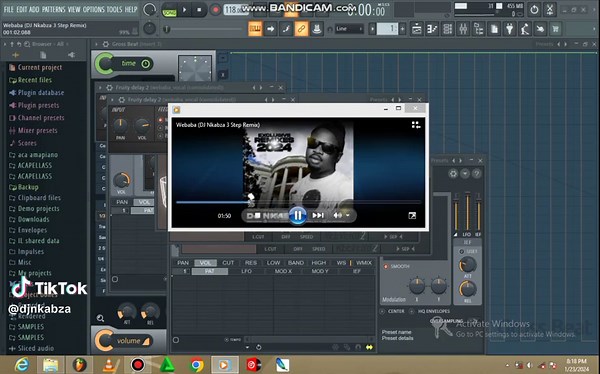Select the MOD X tab

click(x=283, y=271)
